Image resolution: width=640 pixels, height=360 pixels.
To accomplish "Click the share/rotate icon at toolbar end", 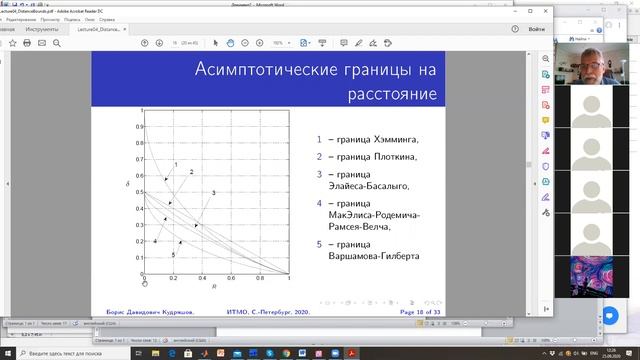I will point(388,43).
